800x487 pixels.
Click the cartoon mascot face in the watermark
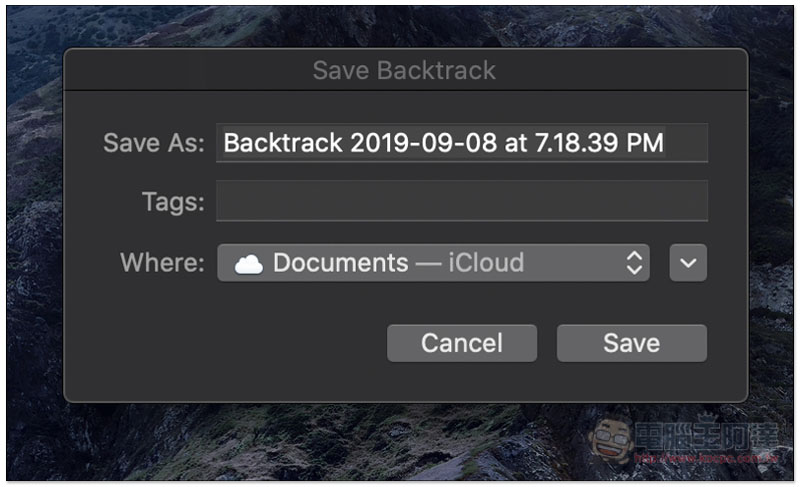point(611,441)
